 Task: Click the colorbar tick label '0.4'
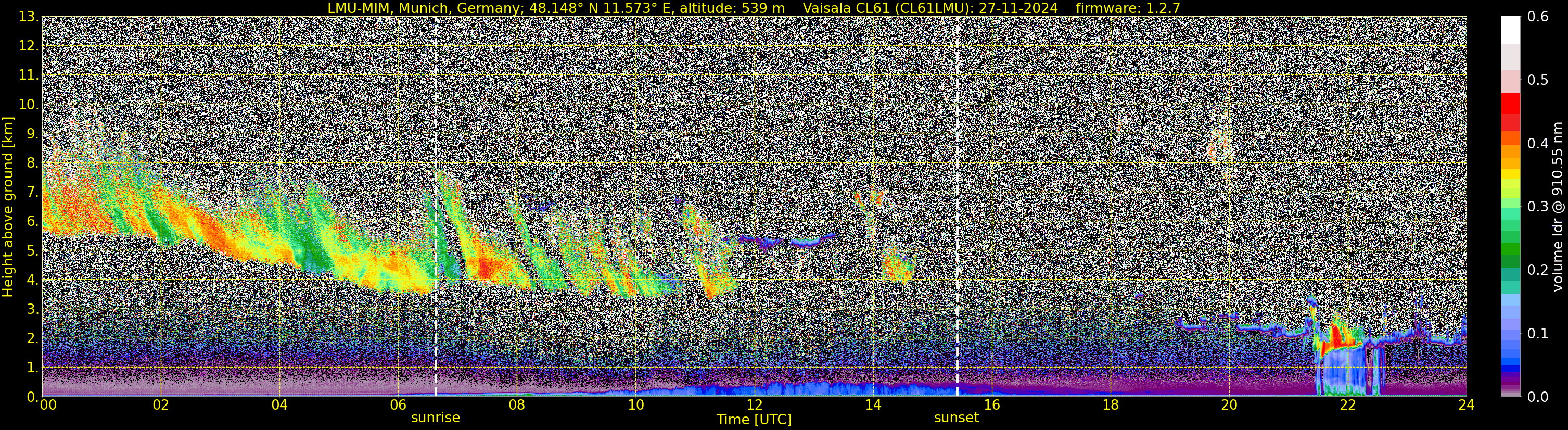click(x=1538, y=144)
